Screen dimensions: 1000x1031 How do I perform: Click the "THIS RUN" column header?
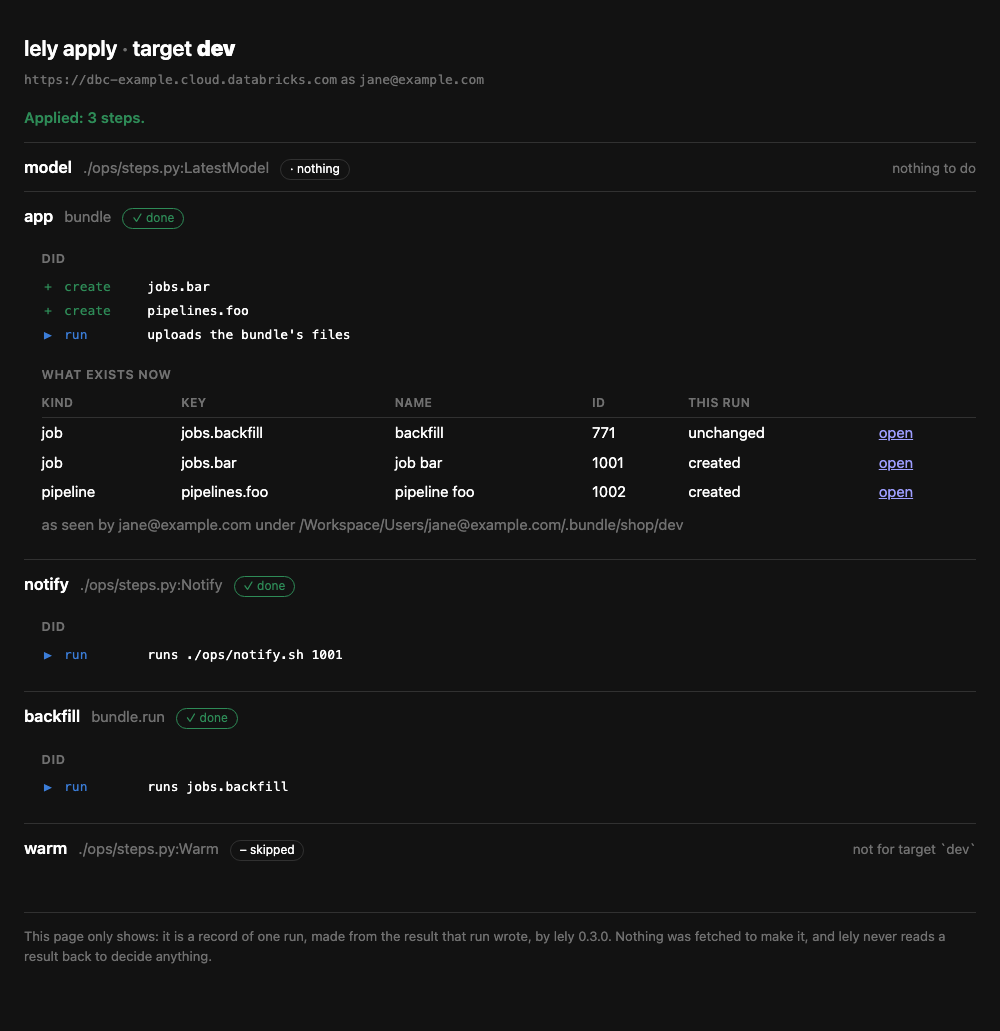point(719,402)
